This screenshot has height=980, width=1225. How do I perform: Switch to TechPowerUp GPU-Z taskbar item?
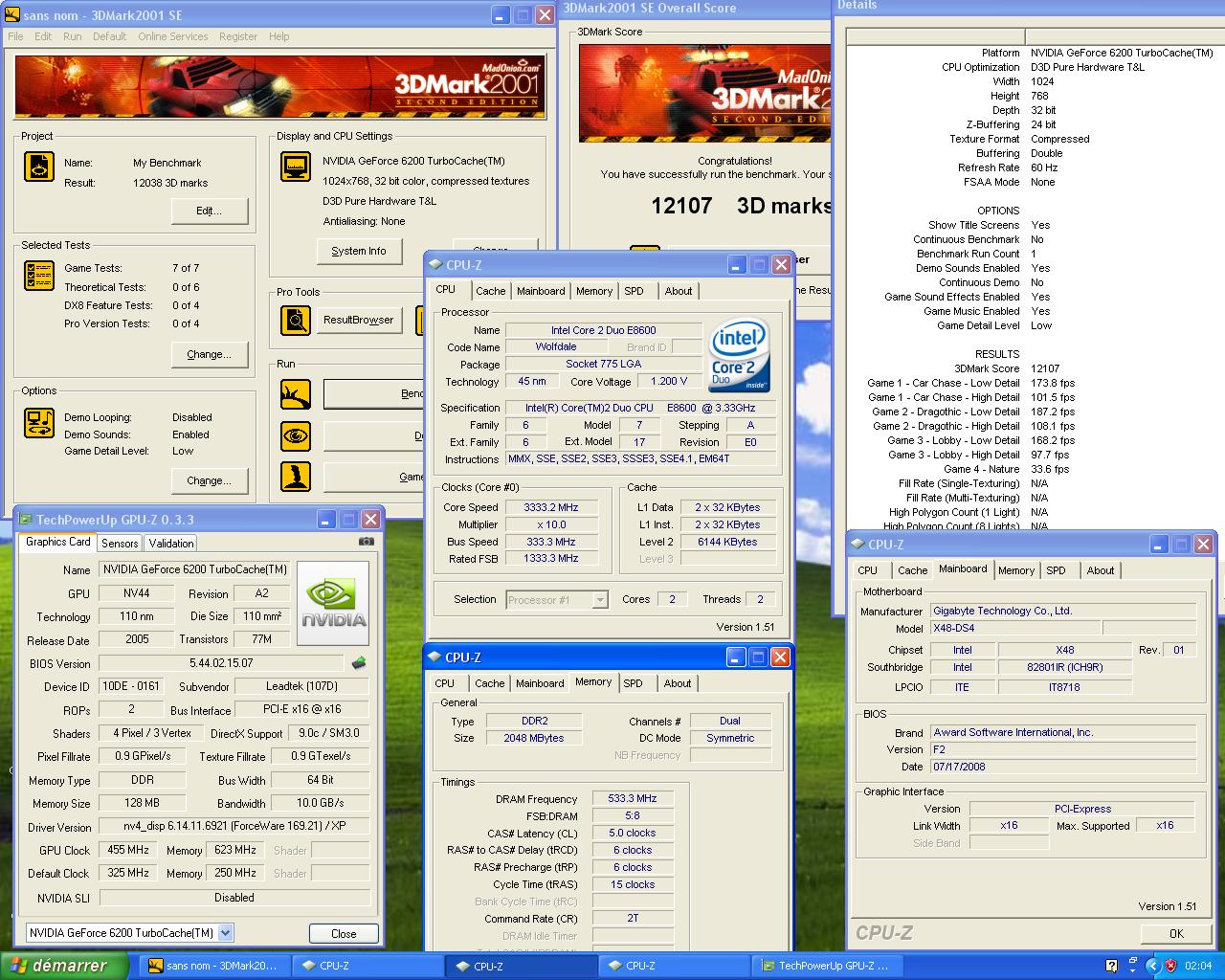826,966
